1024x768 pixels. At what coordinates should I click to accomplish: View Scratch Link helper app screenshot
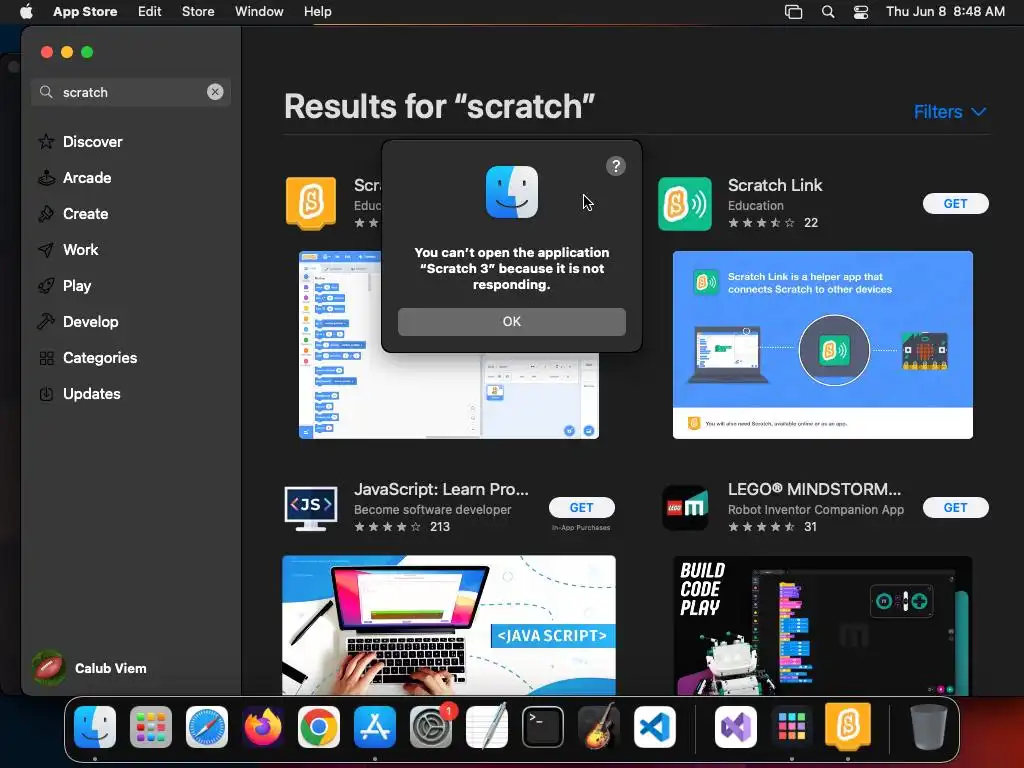822,345
